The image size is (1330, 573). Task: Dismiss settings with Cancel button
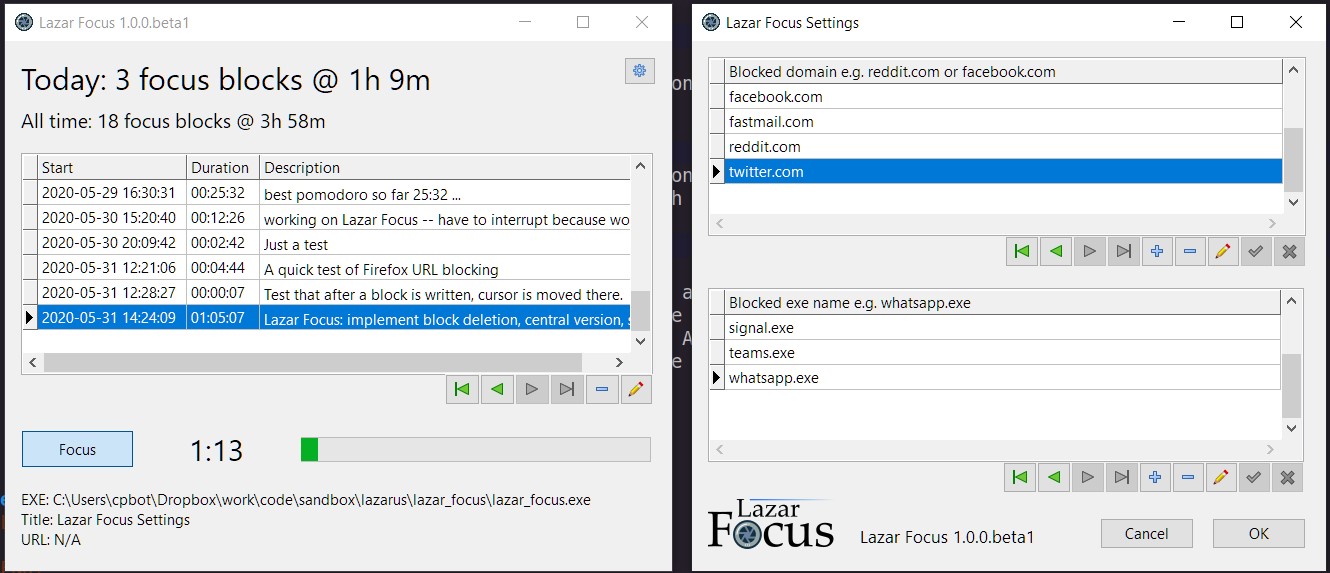(1146, 533)
